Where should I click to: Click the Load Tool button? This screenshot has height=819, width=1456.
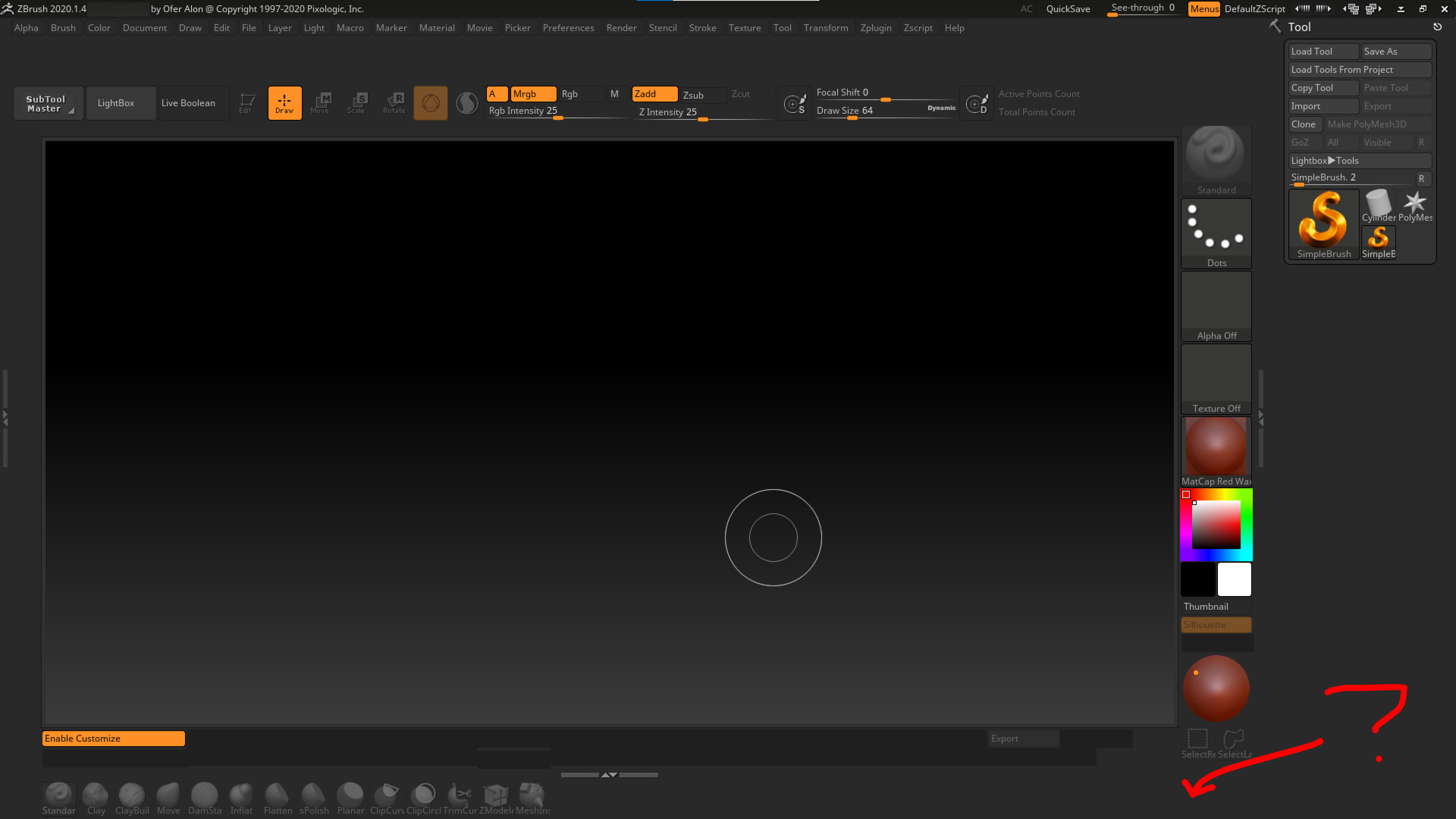point(1323,52)
